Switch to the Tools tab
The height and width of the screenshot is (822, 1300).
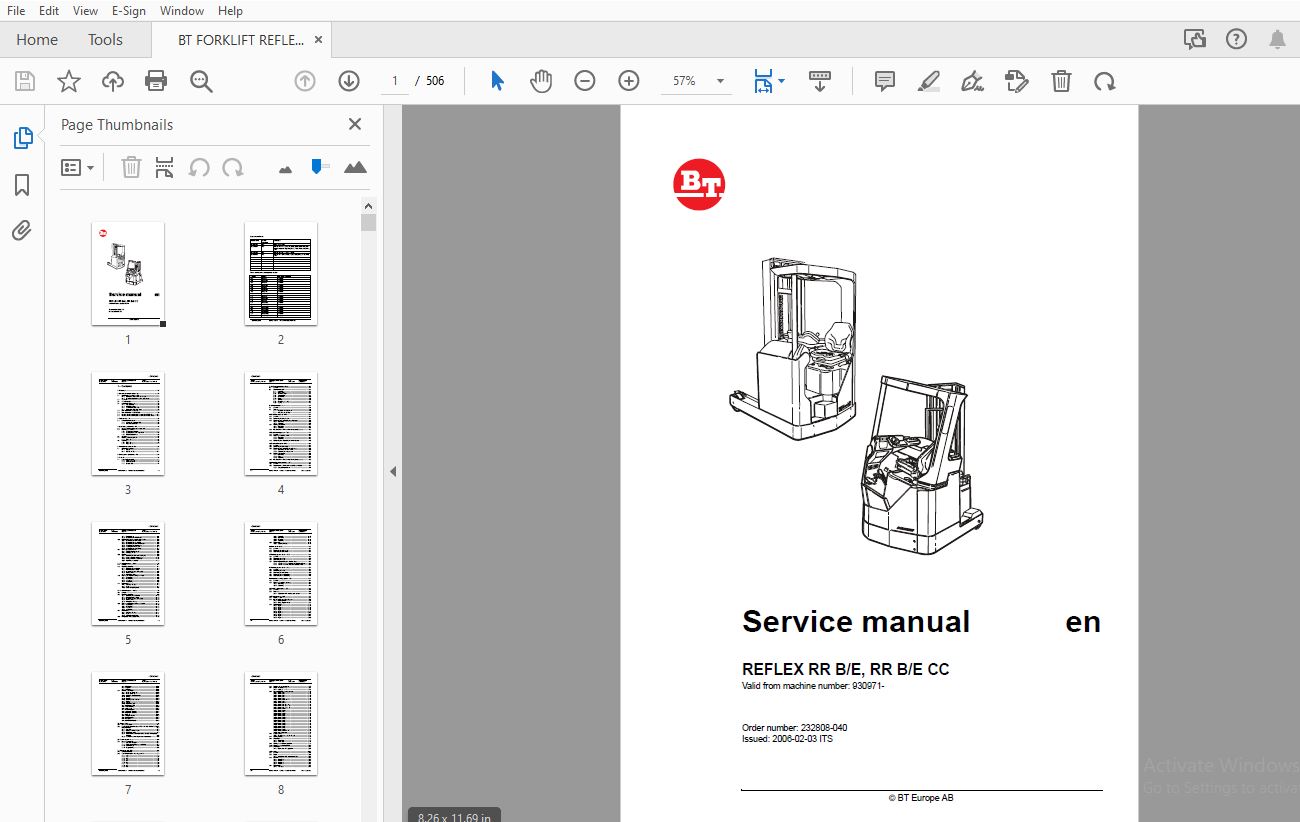tap(105, 40)
